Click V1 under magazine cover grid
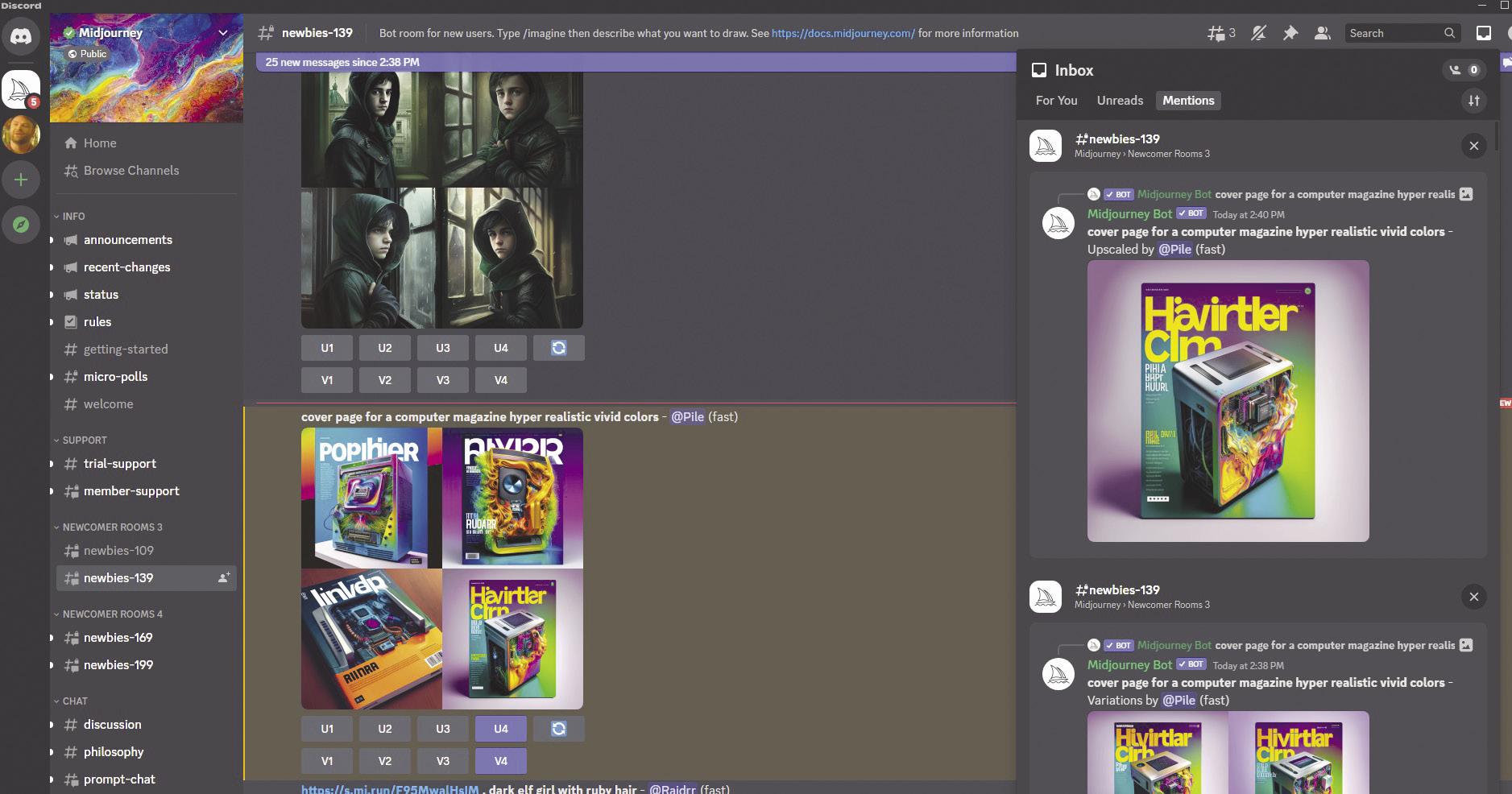Viewport: 1512px width, 794px height. click(x=327, y=761)
